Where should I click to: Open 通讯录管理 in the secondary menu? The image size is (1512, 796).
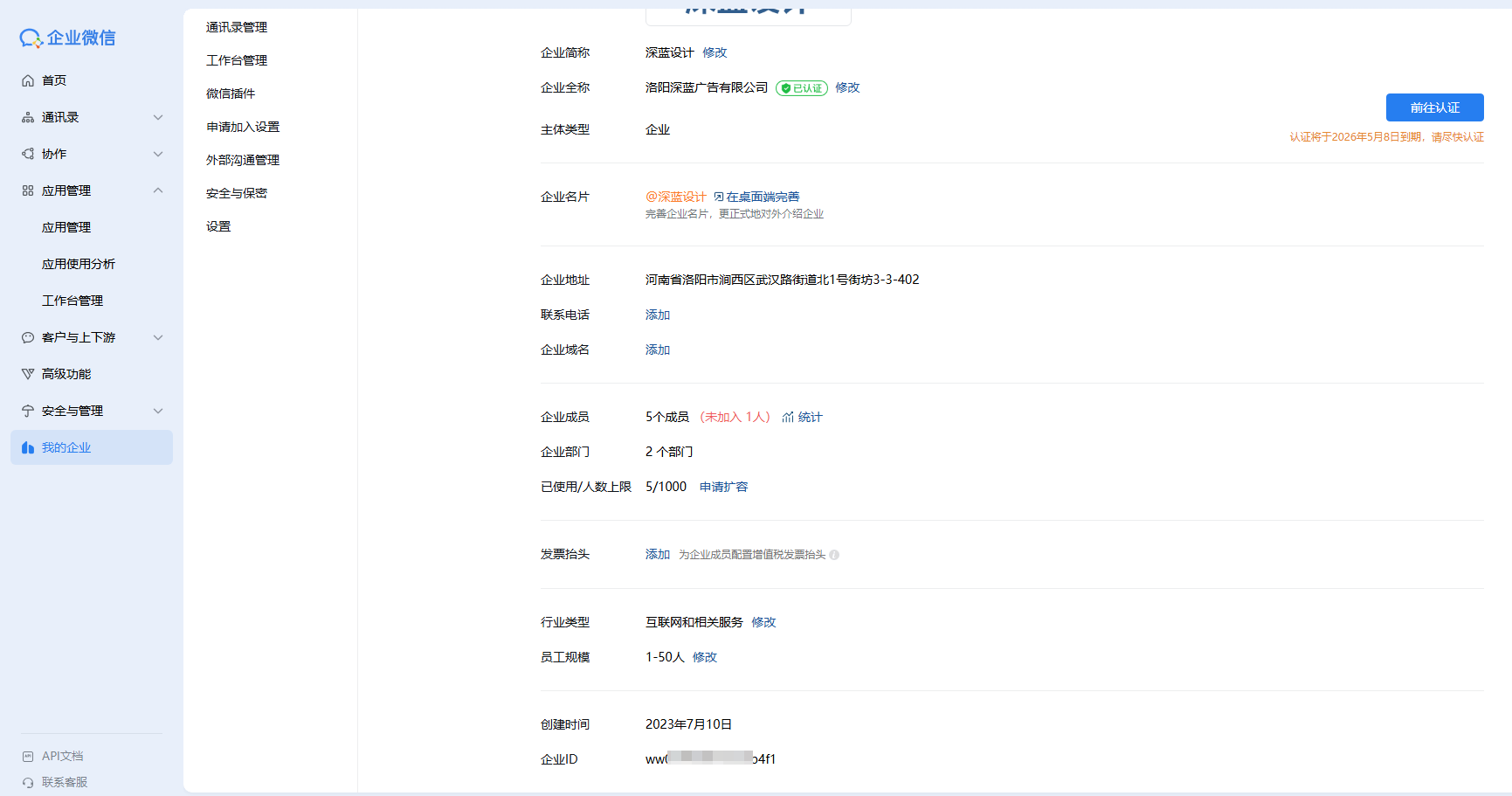tap(237, 27)
